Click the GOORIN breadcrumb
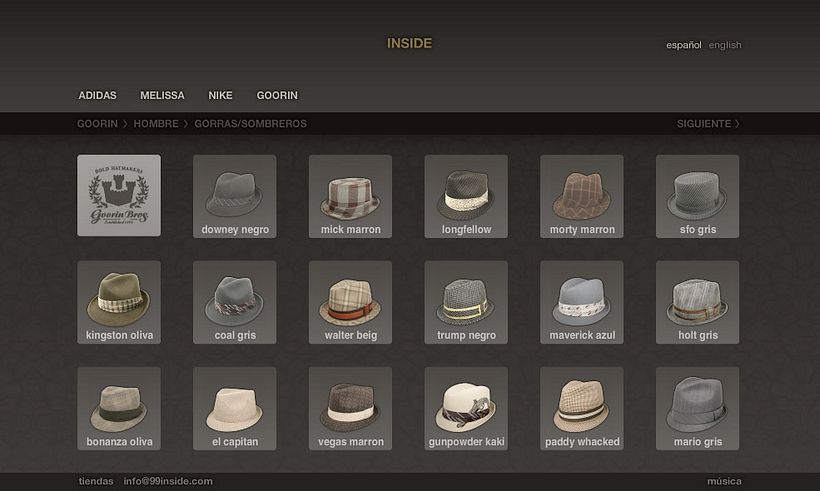Screen dimensions: 820x491 (x=97, y=124)
